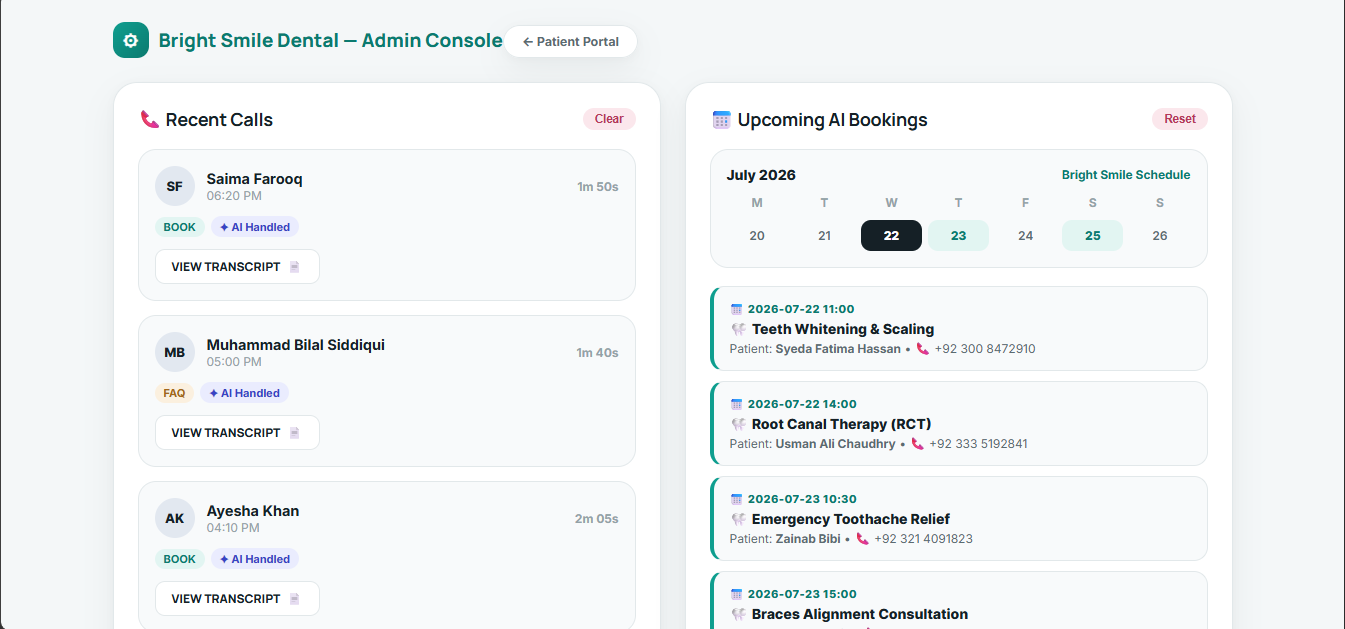This screenshot has height=629, width=1345.
Task: Reset the Upcoming AI Bookings
Action: tap(1180, 119)
